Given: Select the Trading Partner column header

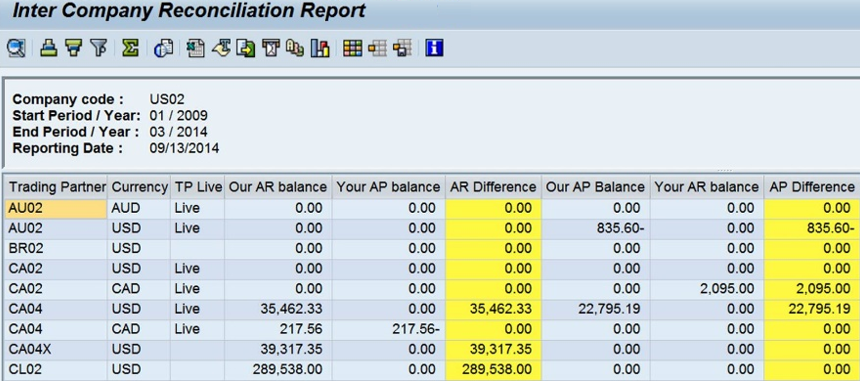Looking at the screenshot, I should [x=56, y=187].
